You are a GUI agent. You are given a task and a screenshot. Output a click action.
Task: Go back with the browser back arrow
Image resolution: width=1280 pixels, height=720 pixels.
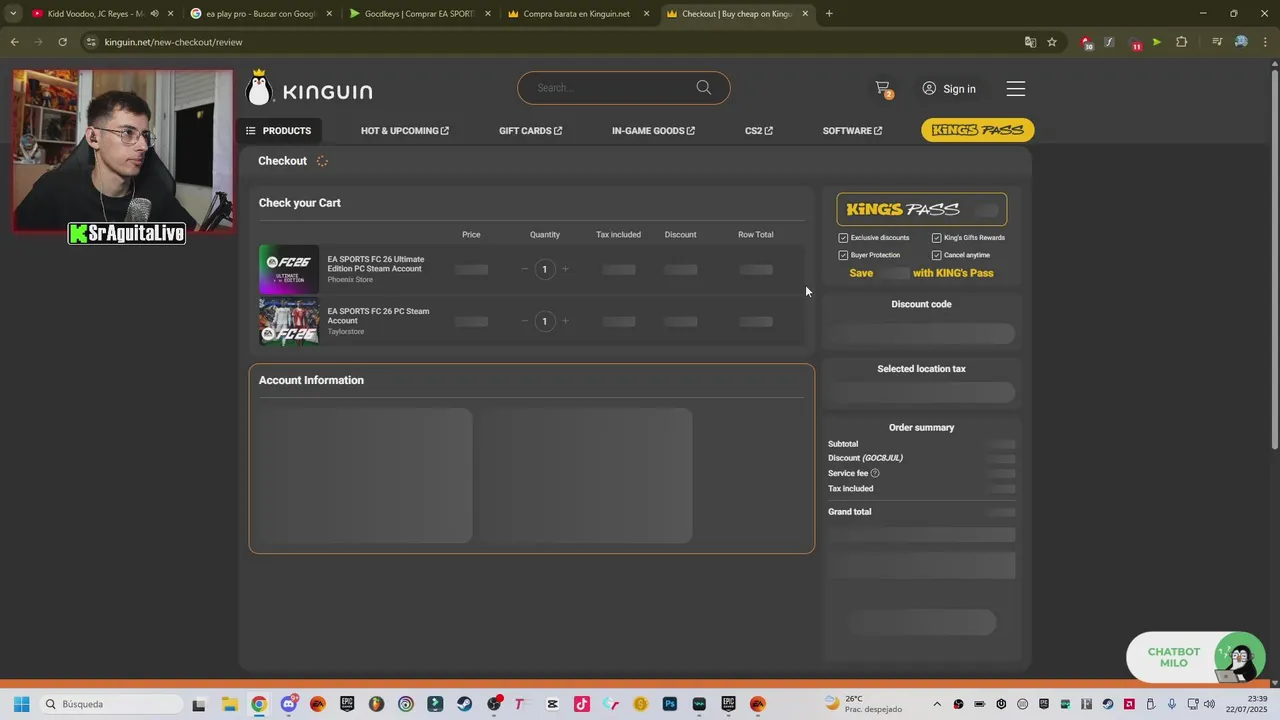[14, 42]
